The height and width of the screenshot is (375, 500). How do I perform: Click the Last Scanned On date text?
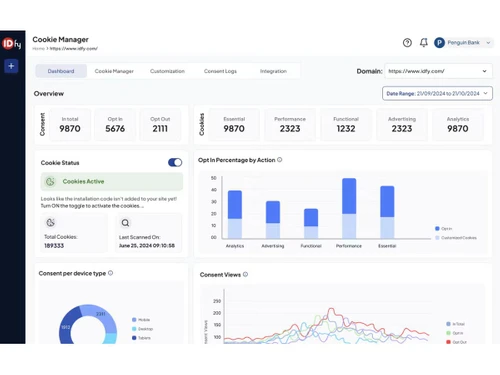tap(147, 246)
